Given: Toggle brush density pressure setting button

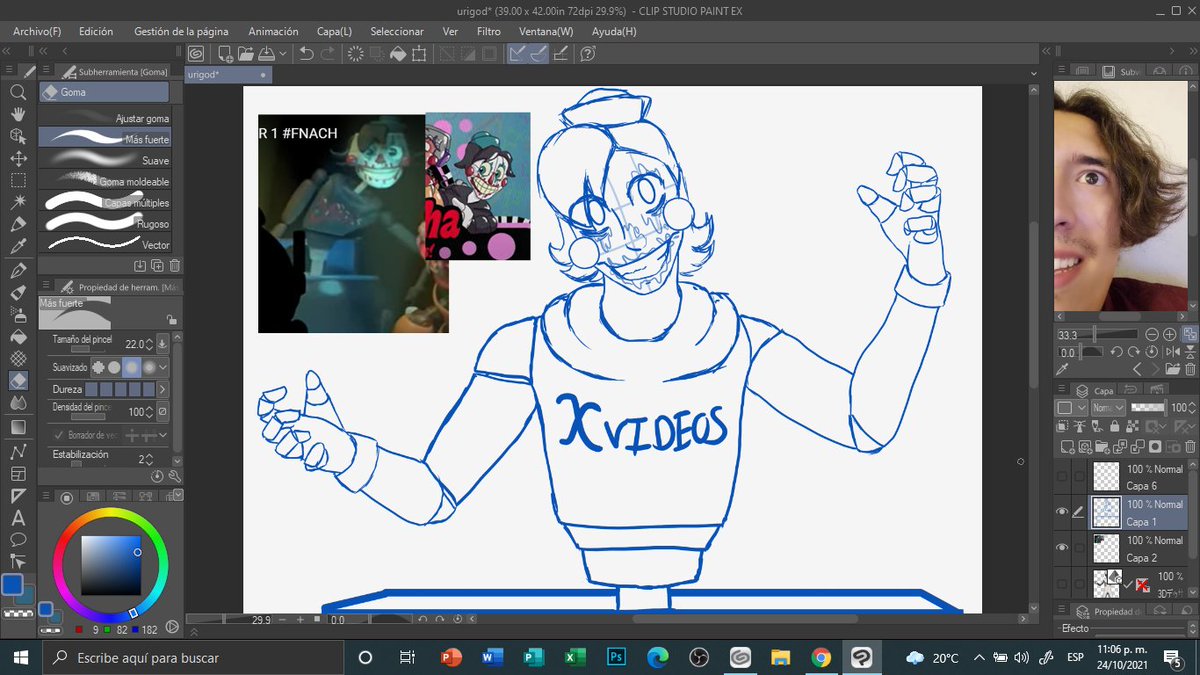Looking at the screenshot, I should point(164,411).
